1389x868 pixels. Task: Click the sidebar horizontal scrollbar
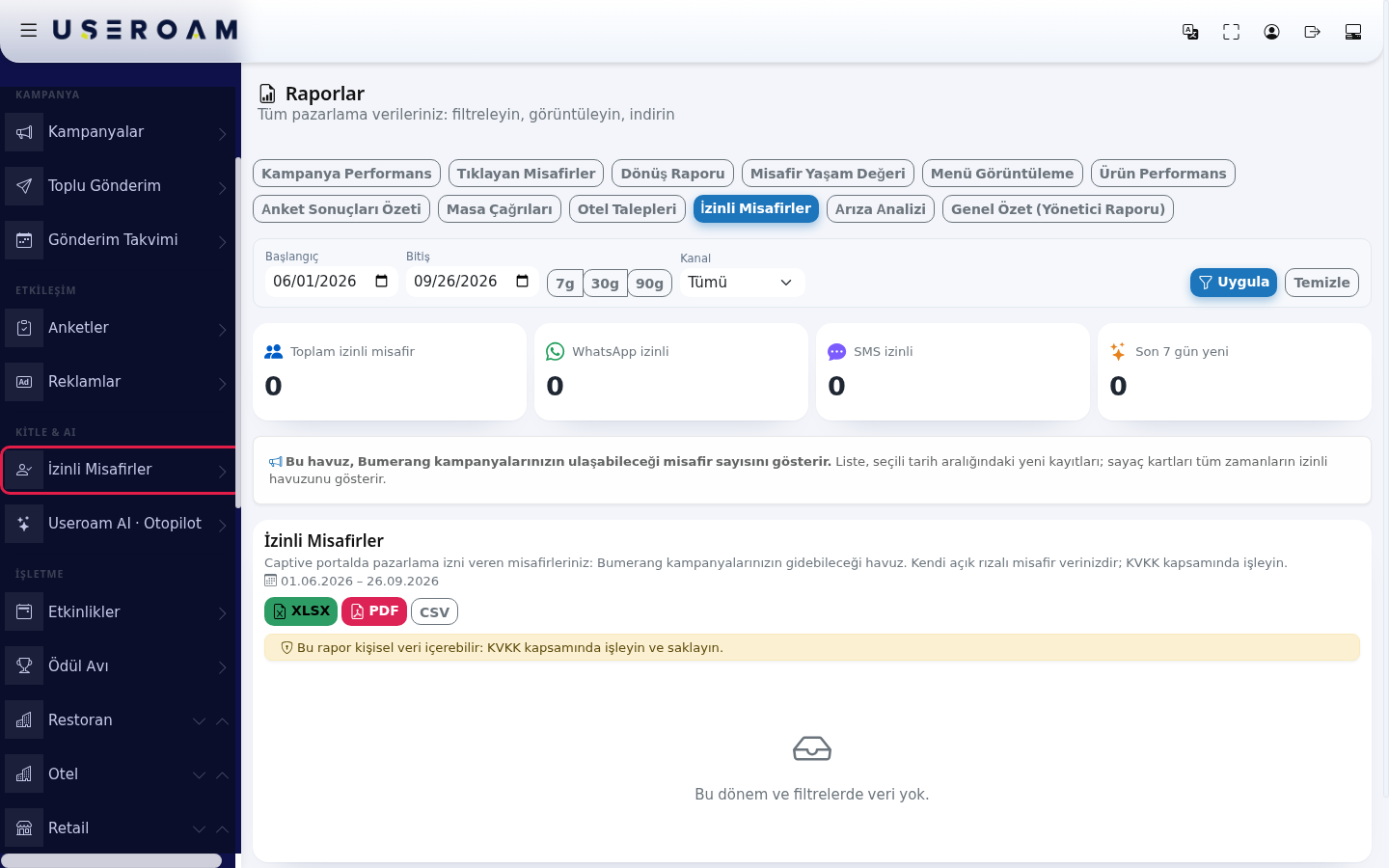tap(112, 860)
